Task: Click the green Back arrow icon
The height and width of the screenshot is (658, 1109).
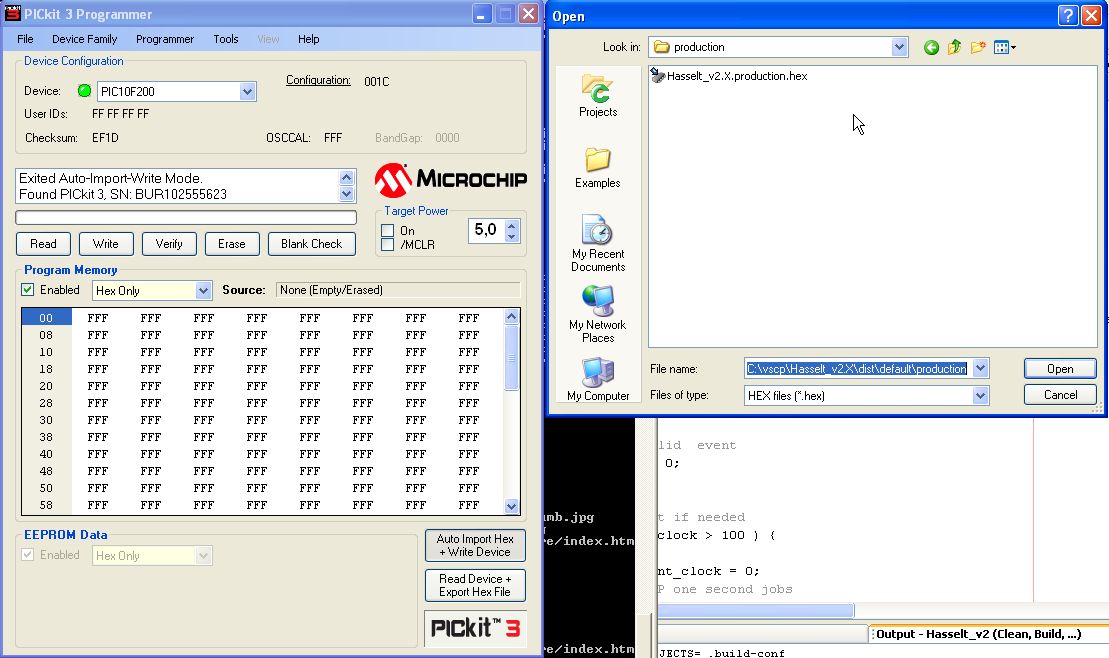Action: pyautogui.click(x=932, y=47)
